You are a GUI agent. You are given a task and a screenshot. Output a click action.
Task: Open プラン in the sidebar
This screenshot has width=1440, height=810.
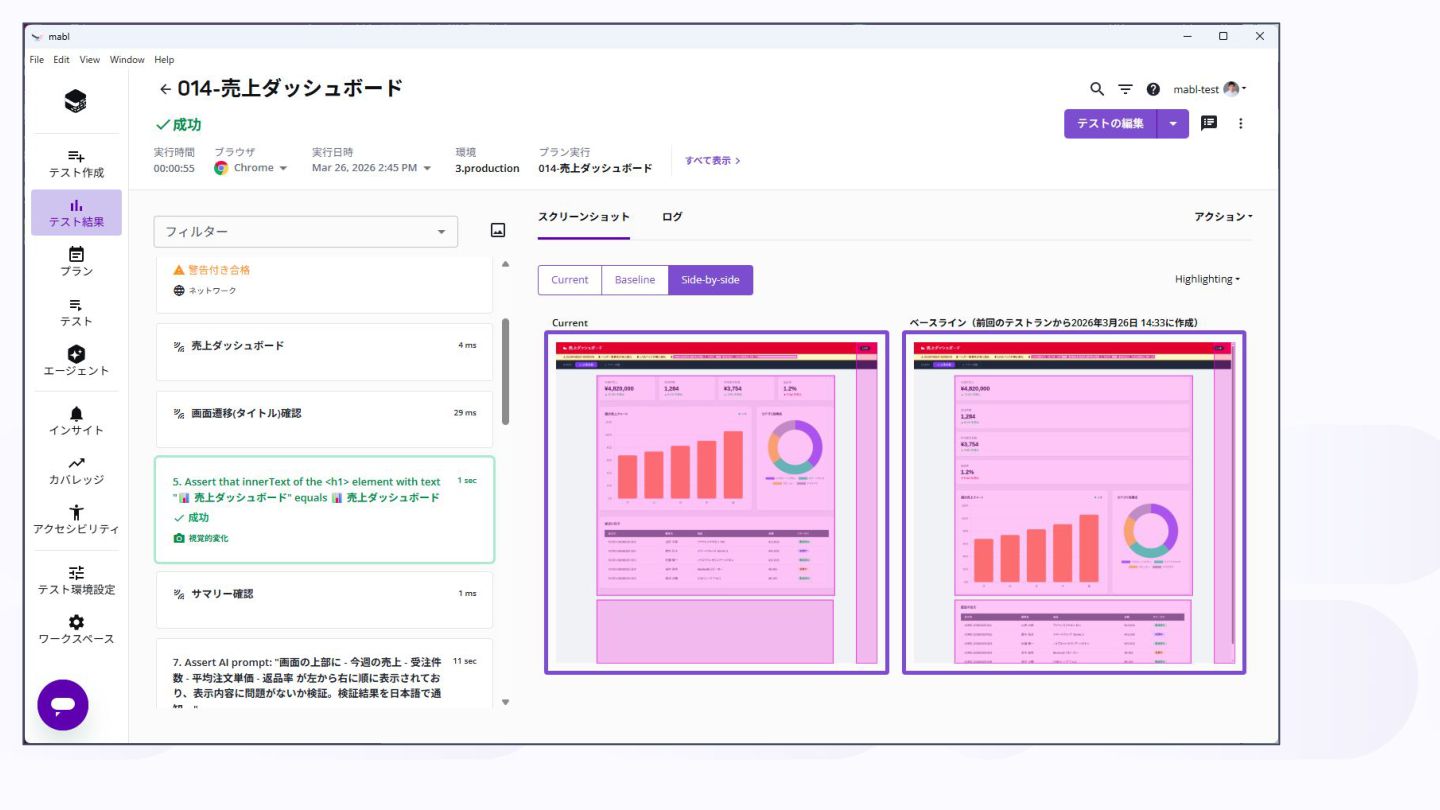click(x=76, y=262)
